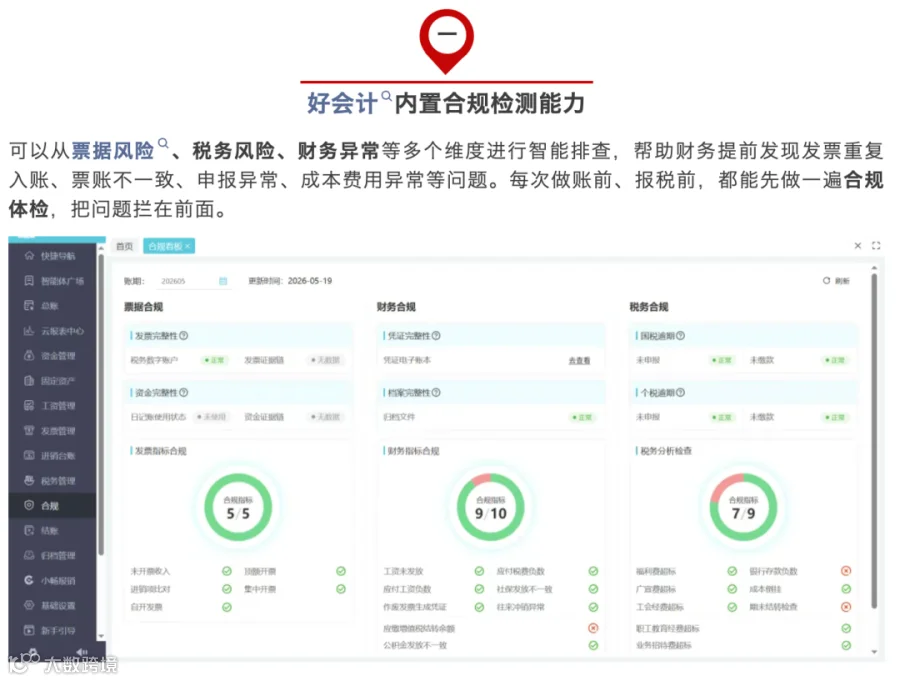Click the 刷新 refresh button
Viewport: 900px width, 681px height.
tap(836, 281)
